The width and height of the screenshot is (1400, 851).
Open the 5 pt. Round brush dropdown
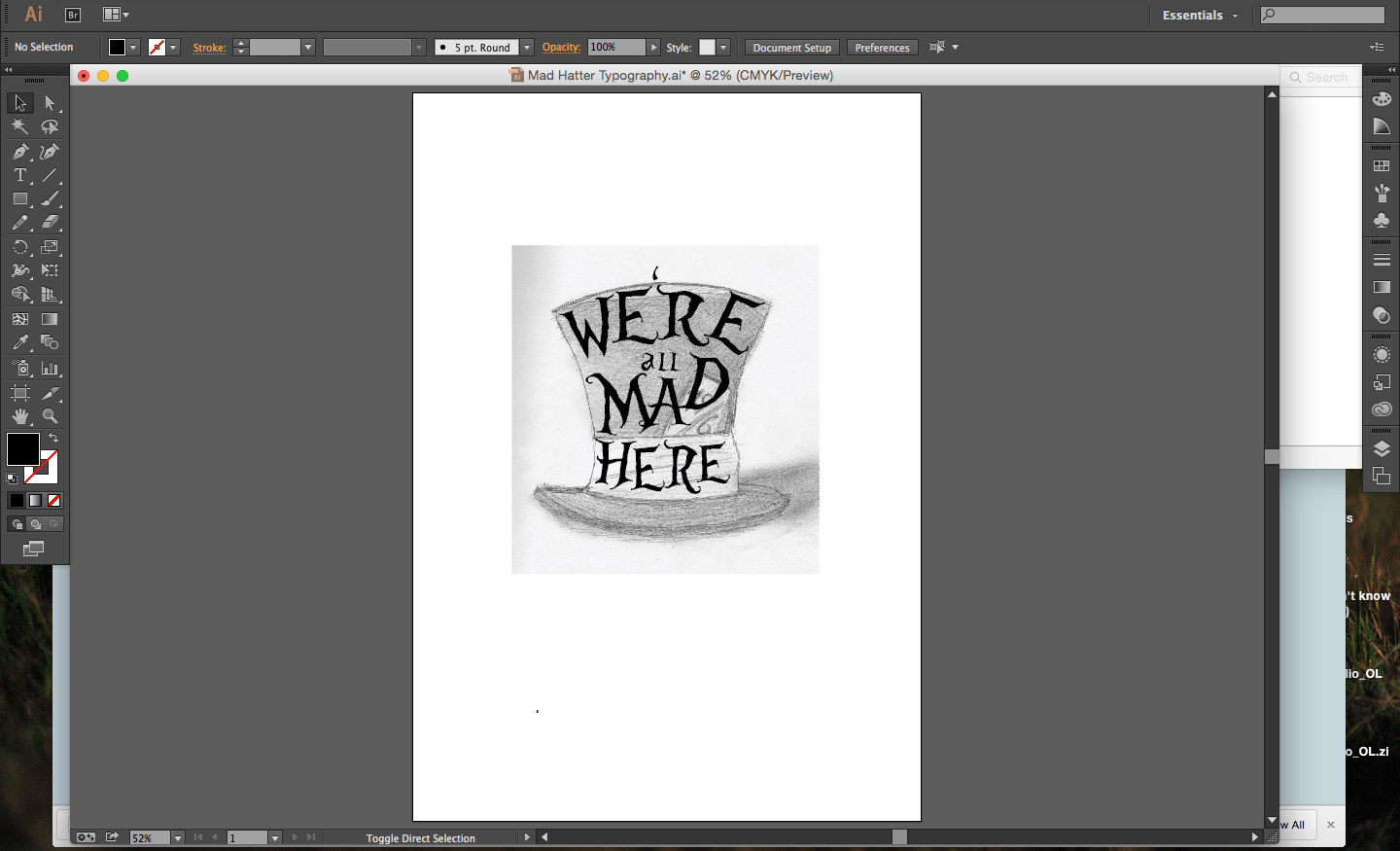pos(527,47)
